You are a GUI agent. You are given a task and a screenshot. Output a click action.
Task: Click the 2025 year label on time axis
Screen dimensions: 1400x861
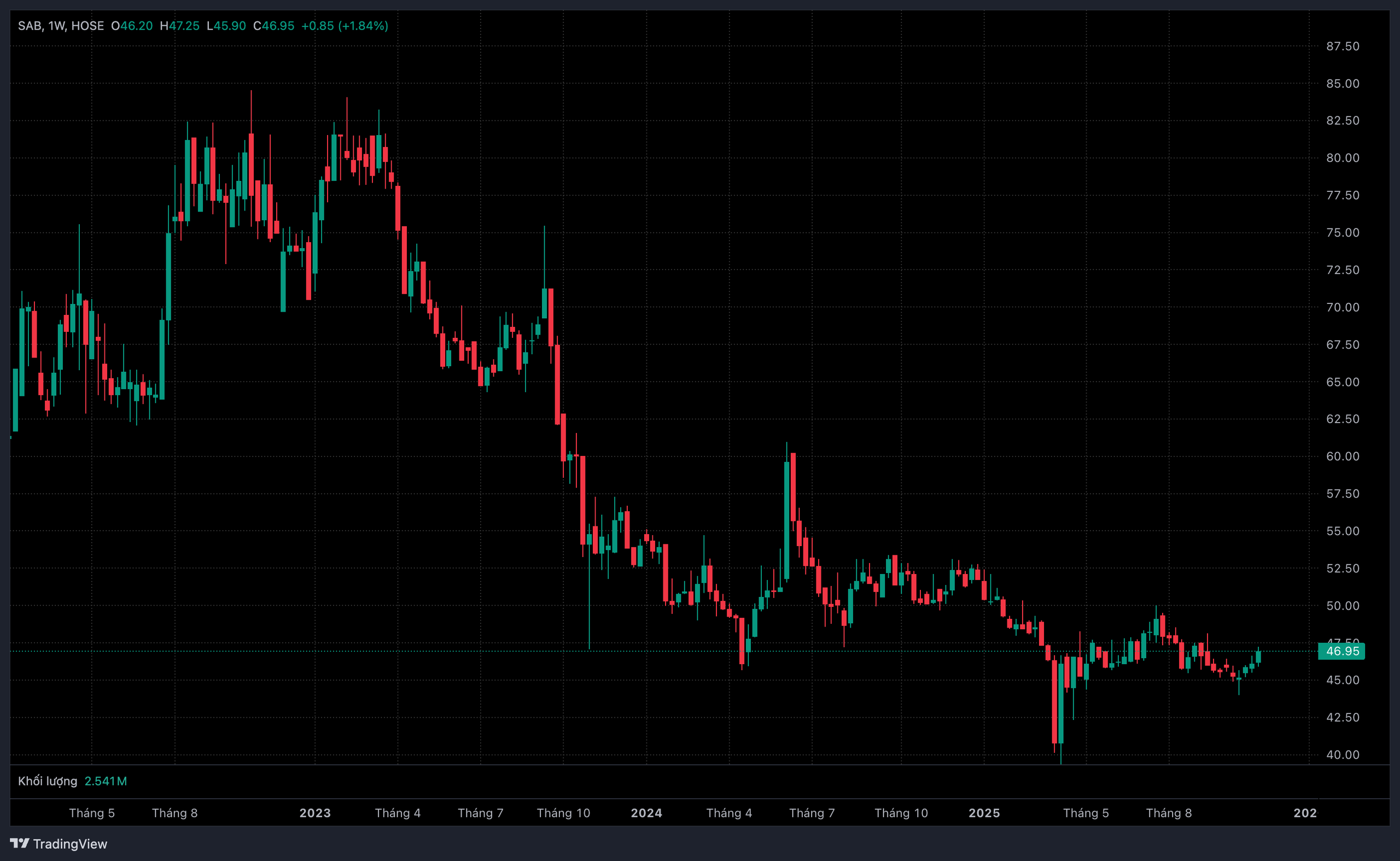(x=984, y=812)
